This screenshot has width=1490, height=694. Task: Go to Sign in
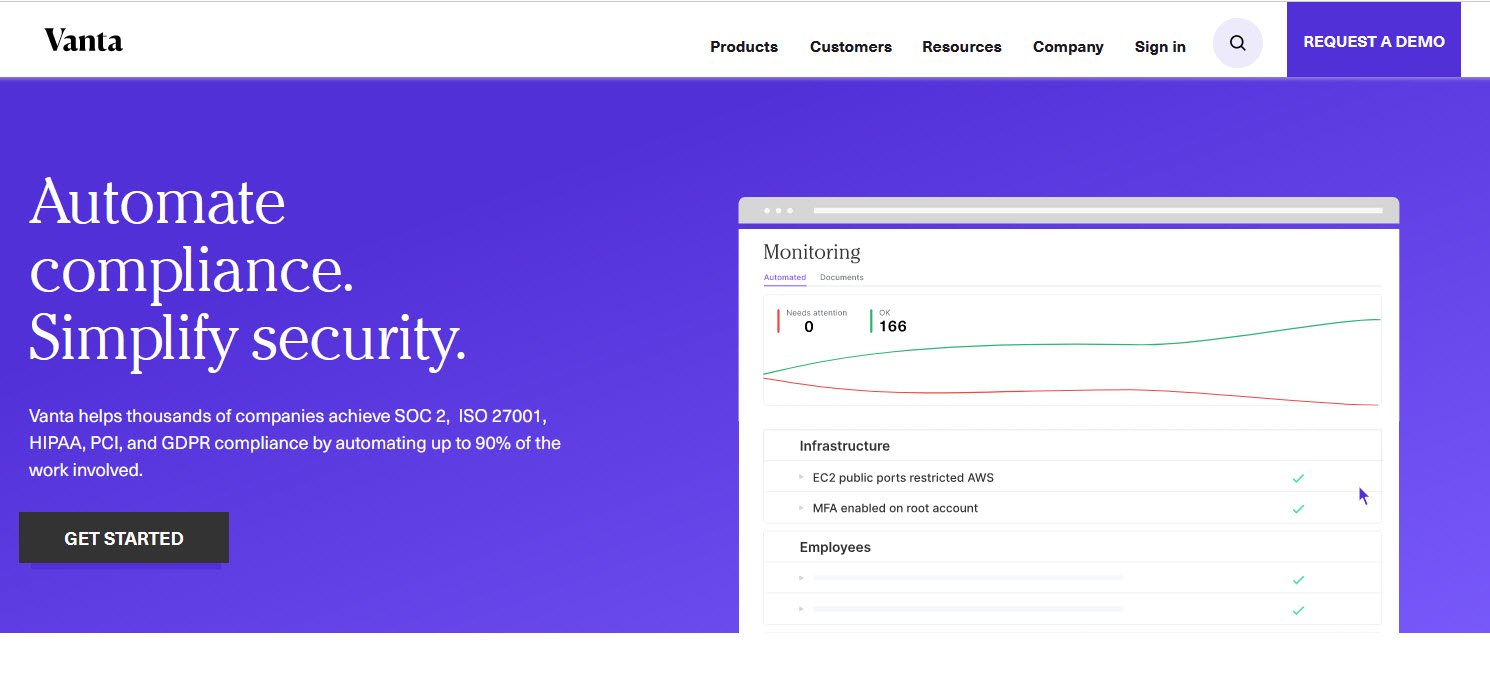(x=1160, y=47)
